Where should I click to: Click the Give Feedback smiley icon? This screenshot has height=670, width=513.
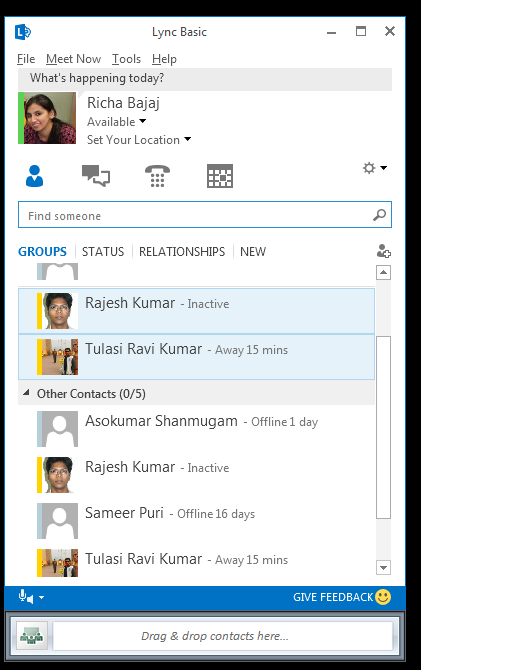[x=383, y=597]
